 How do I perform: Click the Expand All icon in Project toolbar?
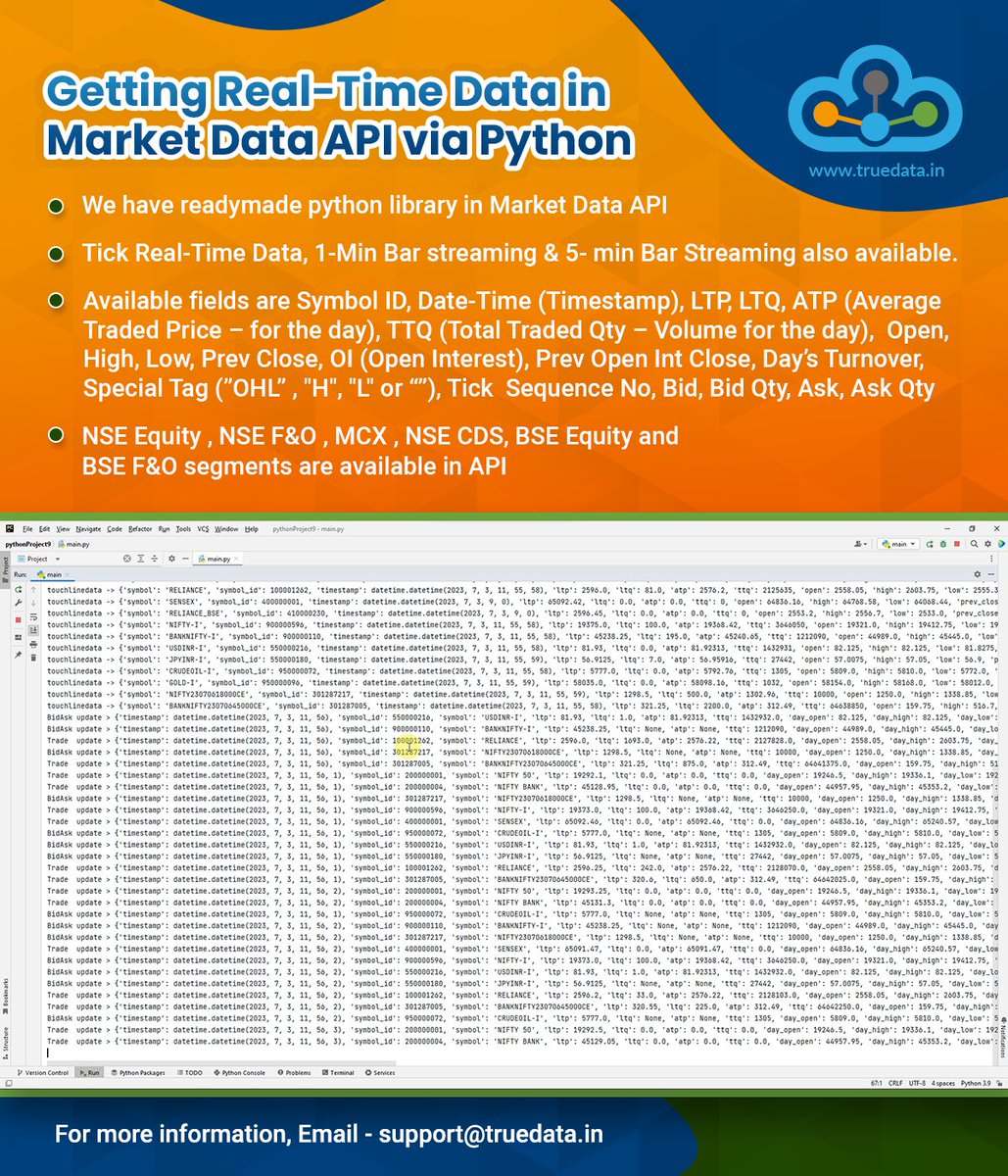[141, 559]
